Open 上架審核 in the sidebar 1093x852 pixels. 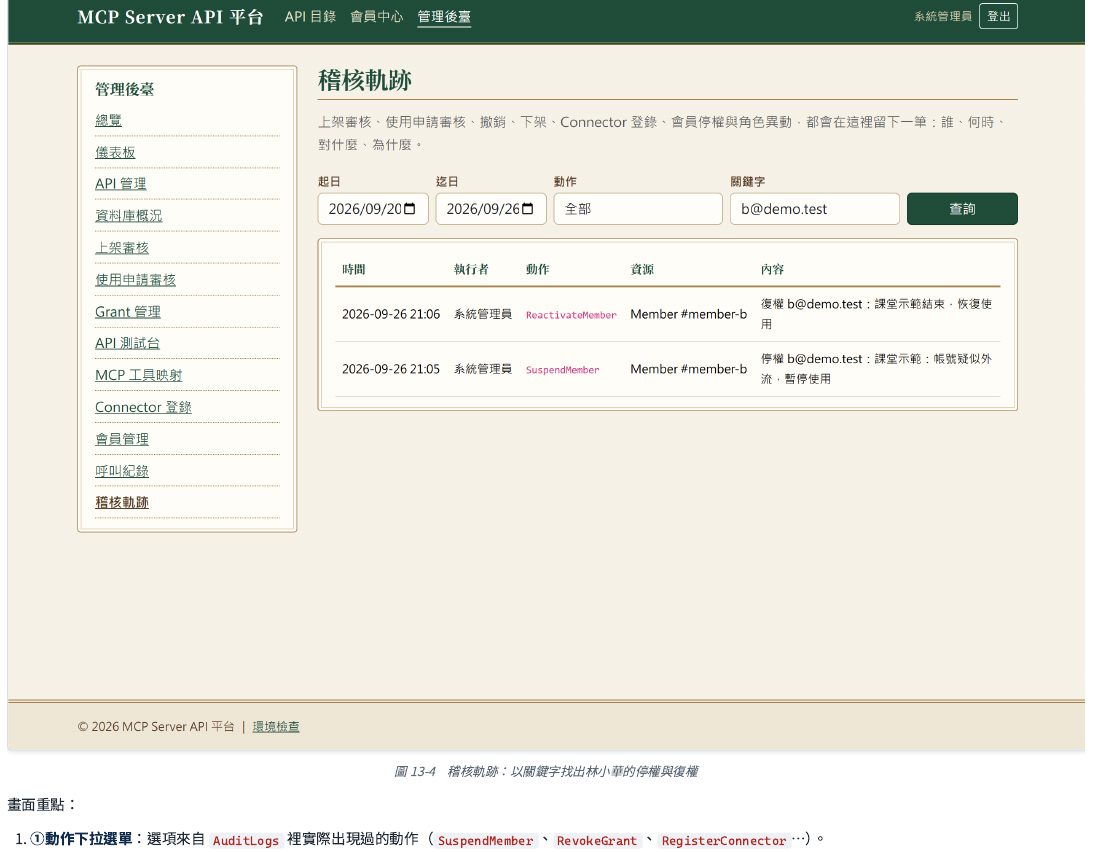click(x=122, y=248)
